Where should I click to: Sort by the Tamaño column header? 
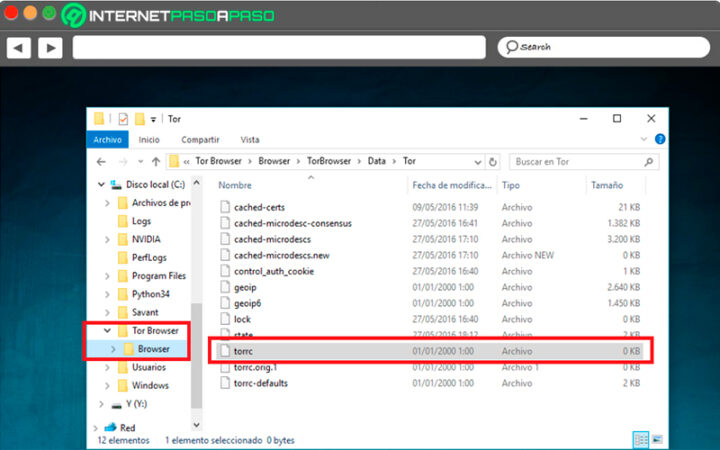pos(607,185)
